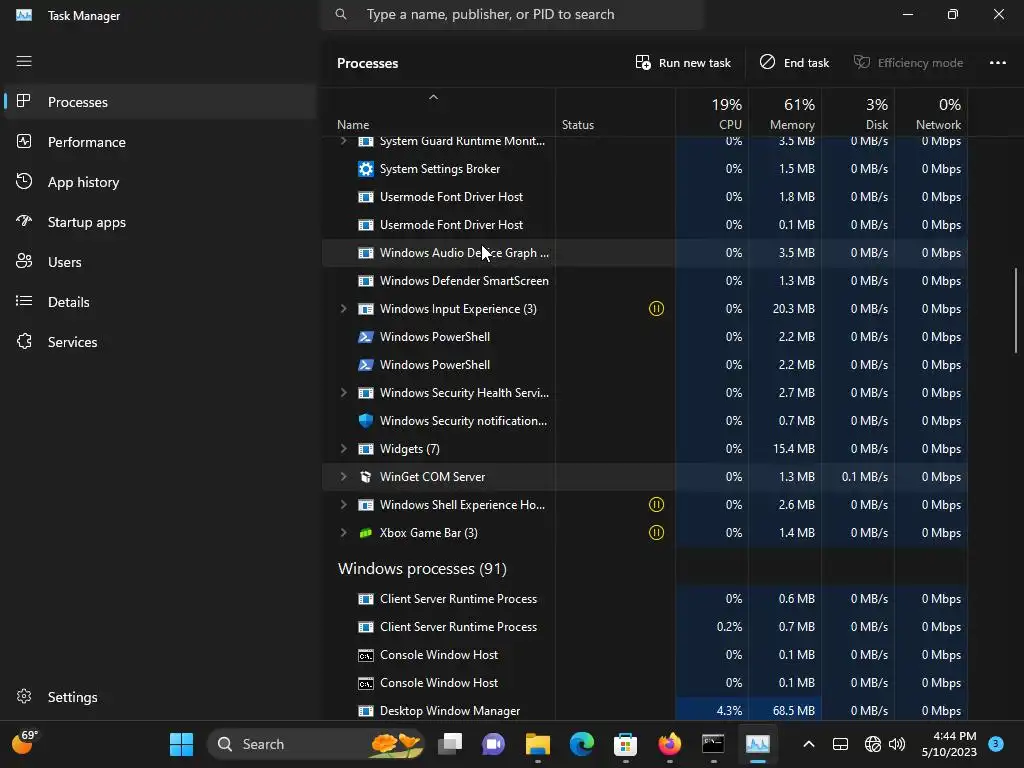Click Desktop Window Manager's 68.5 MB memory value

[793, 711]
